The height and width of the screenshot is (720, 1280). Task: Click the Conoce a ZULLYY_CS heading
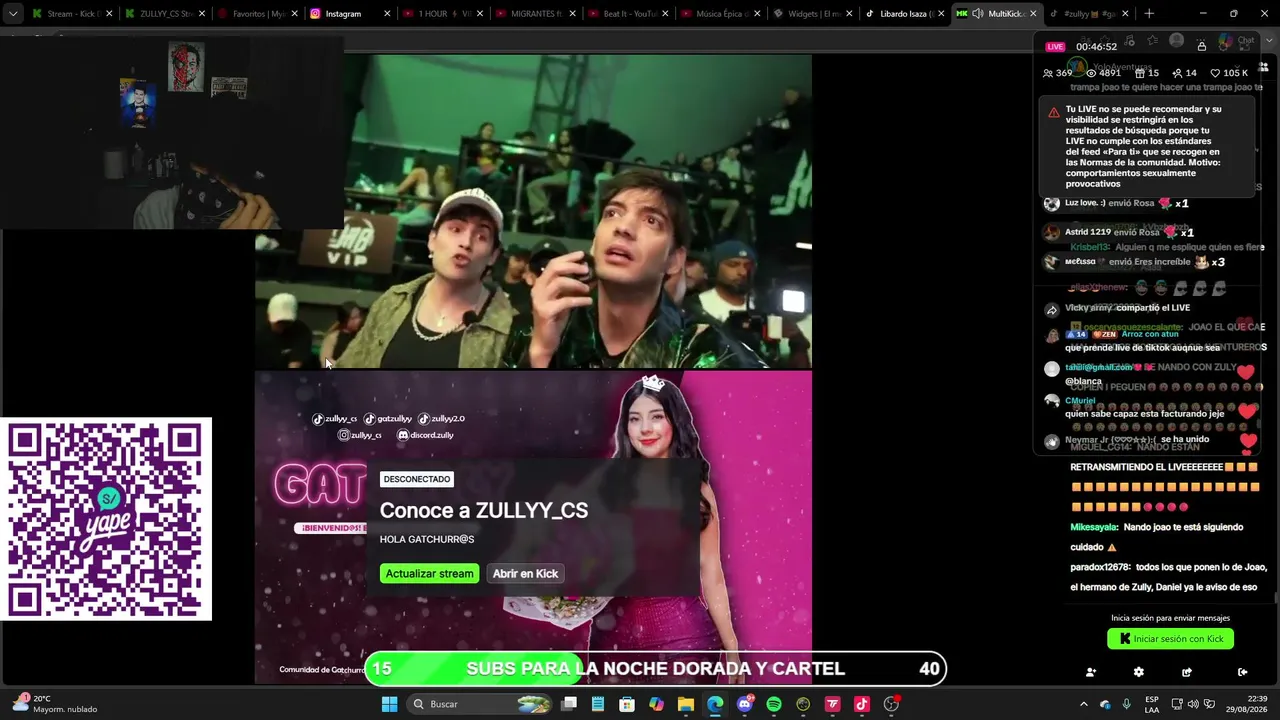(x=483, y=510)
